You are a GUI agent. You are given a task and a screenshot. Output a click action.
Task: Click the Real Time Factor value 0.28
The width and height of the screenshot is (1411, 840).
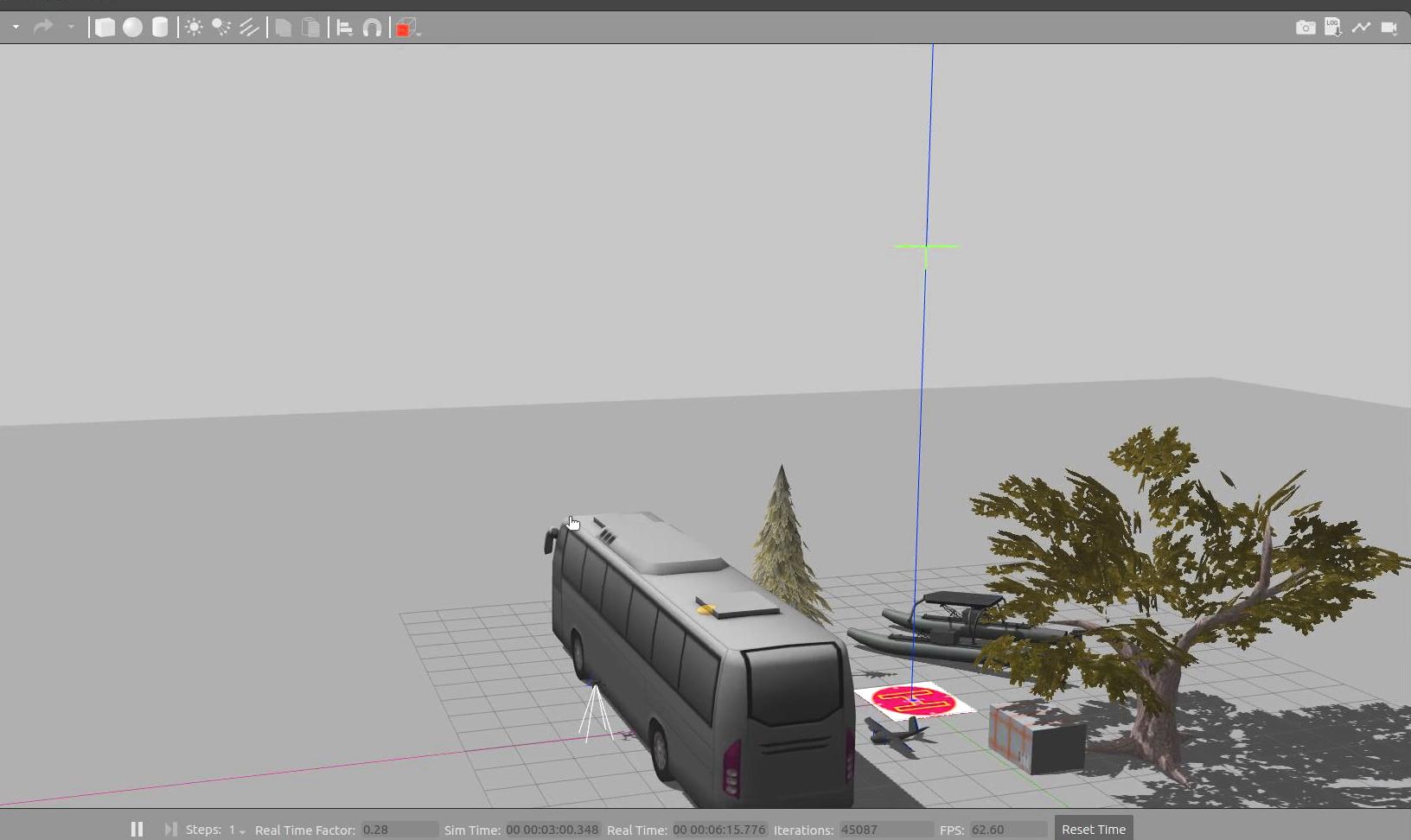click(399, 830)
